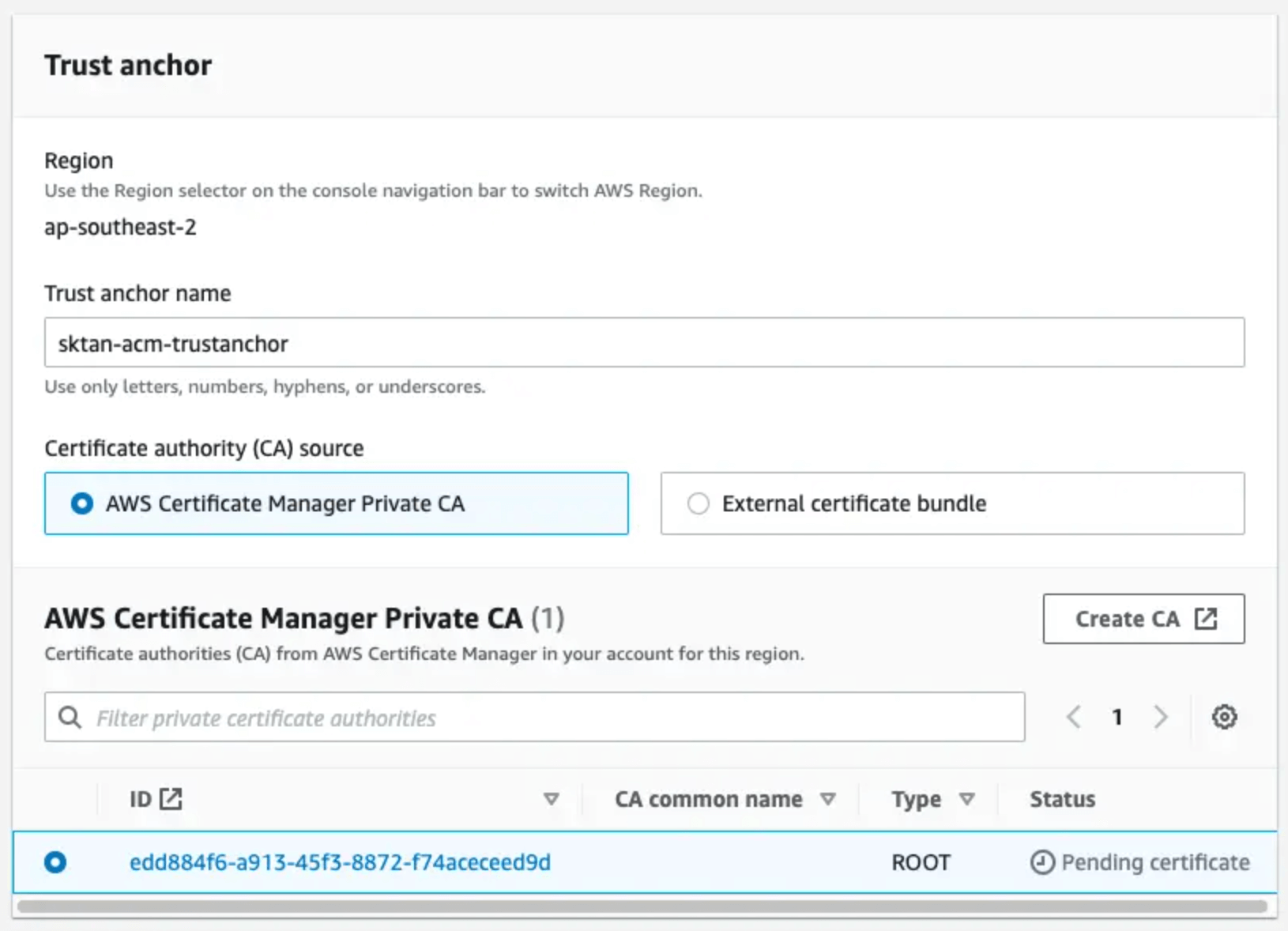Click the external link icon beside ID header
The width and height of the screenshot is (1288, 931).
[171, 799]
